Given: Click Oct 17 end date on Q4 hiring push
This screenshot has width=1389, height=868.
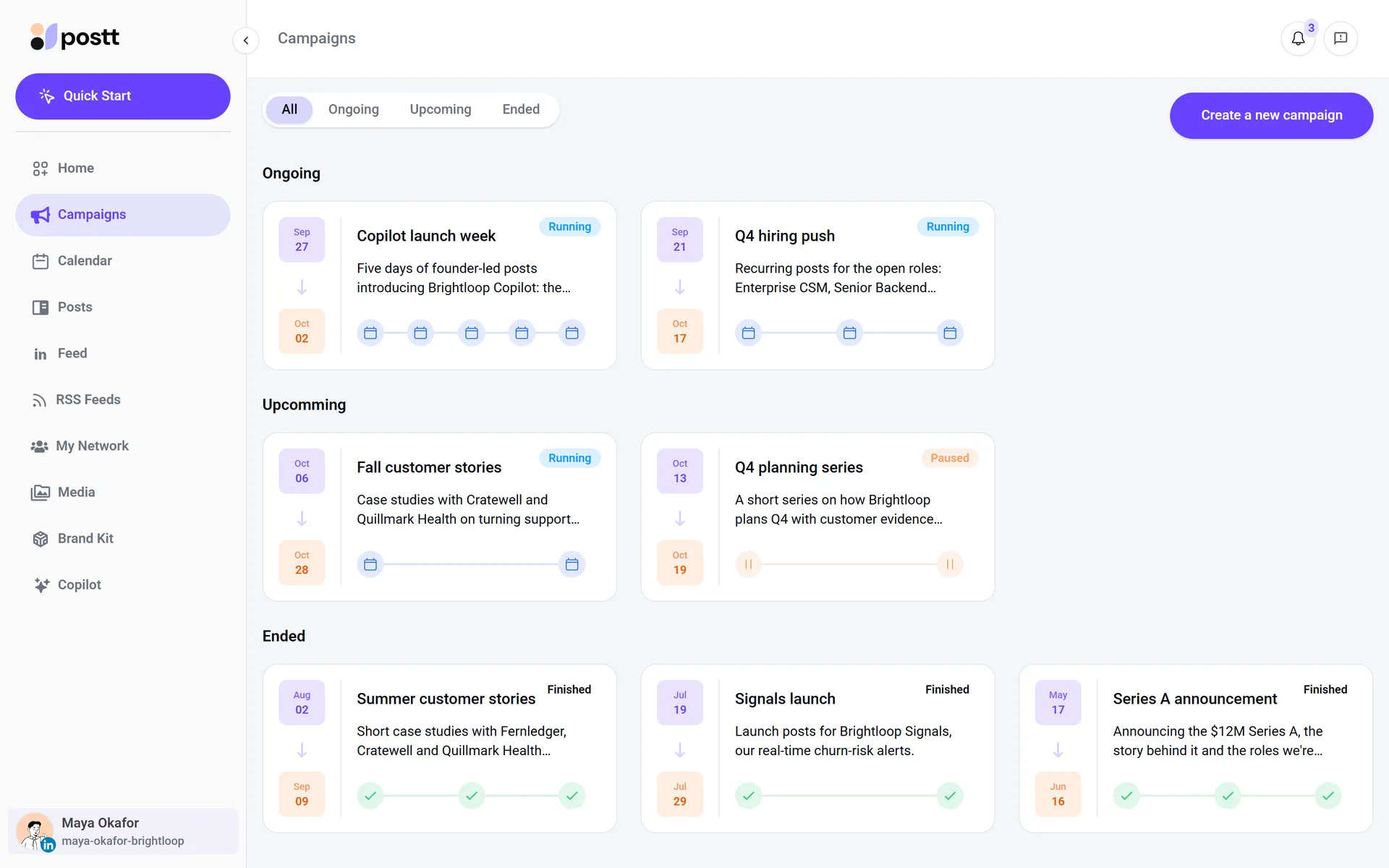Looking at the screenshot, I should coord(679,331).
